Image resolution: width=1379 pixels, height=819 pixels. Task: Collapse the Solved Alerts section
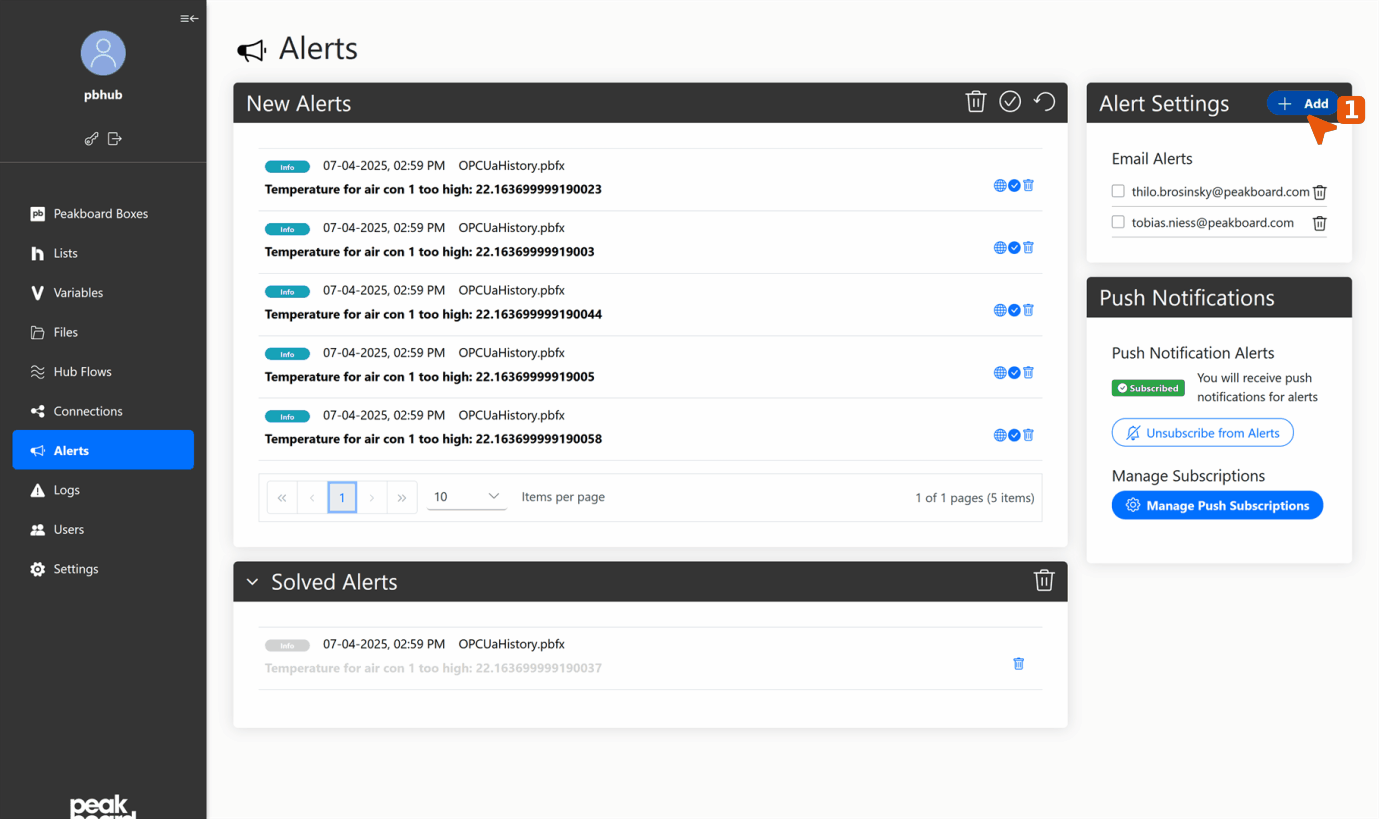pos(251,581)
